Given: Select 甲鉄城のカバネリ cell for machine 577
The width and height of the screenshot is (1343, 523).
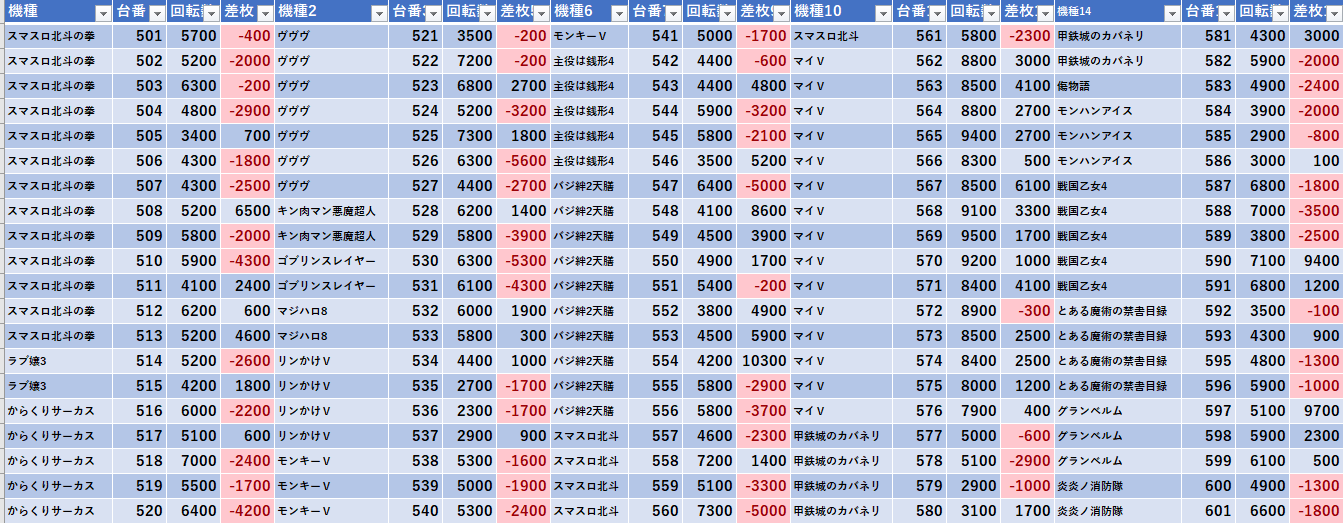Looking at the screenshot, I should tap(841, 435).
